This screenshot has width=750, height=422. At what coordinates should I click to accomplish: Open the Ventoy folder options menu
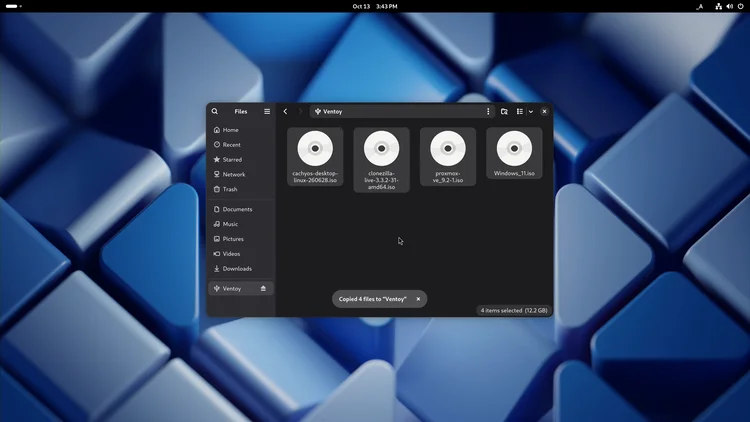[x=488, y=111]
